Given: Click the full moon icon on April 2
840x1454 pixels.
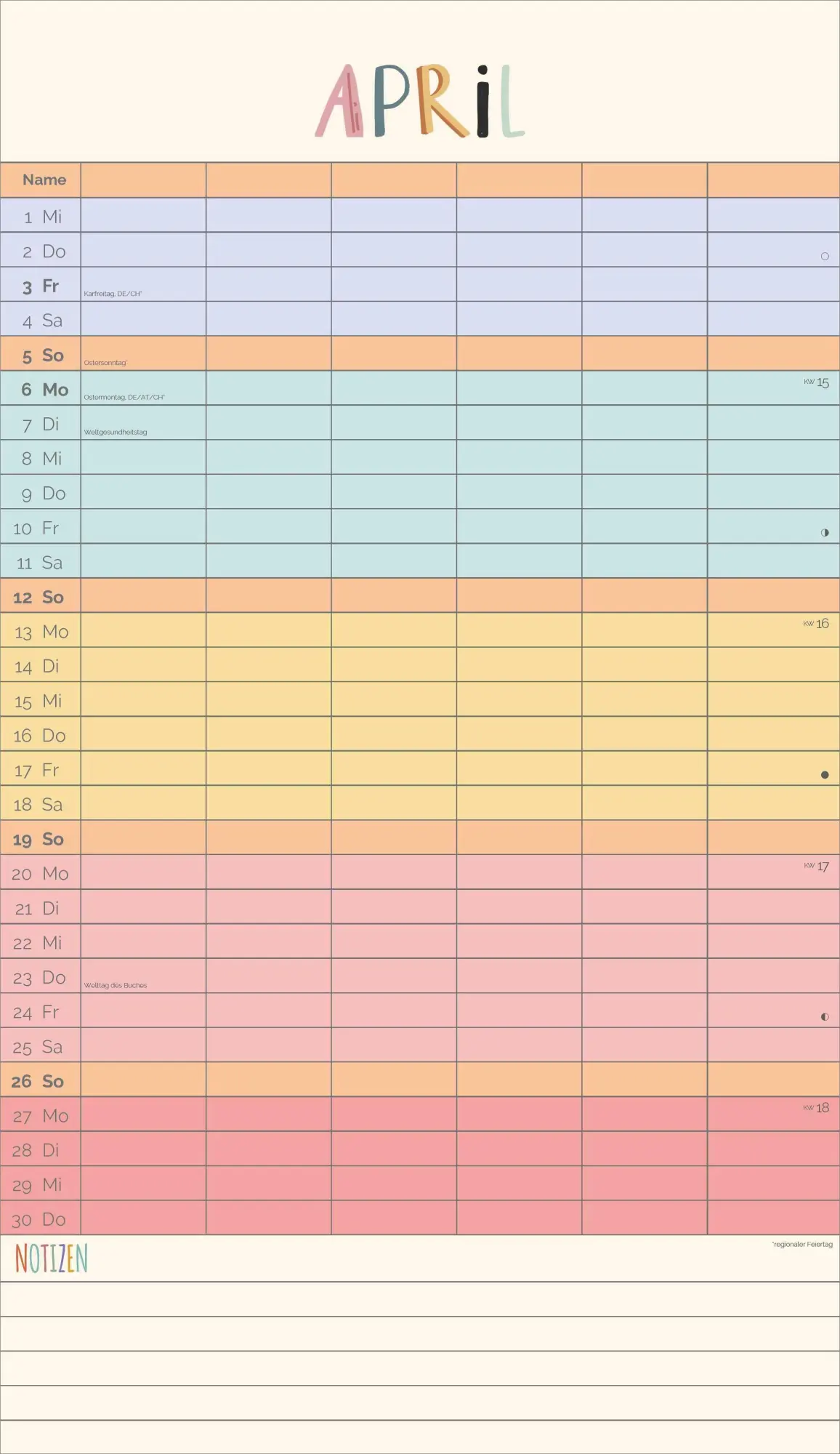Looking at the screenshot, I should (825, 256).
